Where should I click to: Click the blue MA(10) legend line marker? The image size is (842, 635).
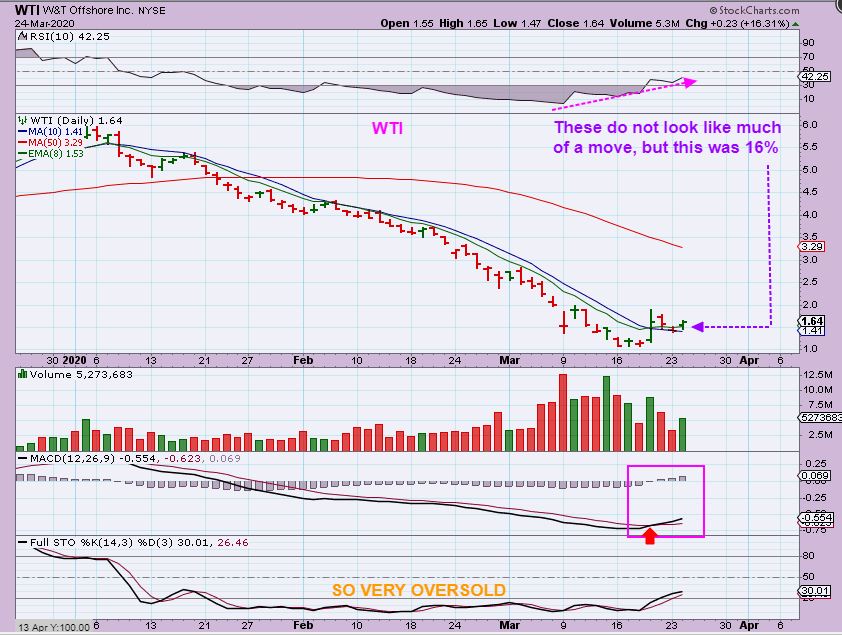pyautogui.click(x=23, y=132)
